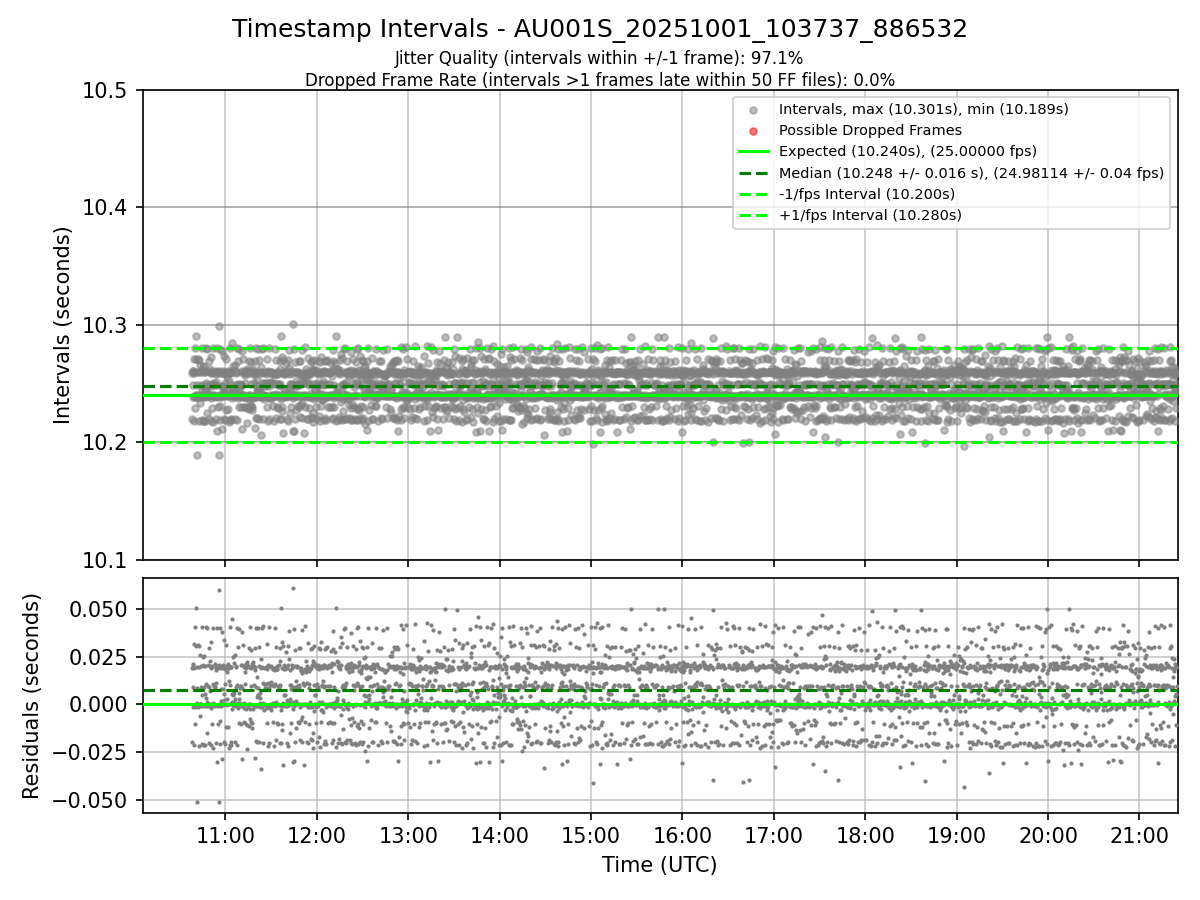Click the solid green Expected line legend swatch
Screen dimensions: 1200x900
tap(754, 151)
